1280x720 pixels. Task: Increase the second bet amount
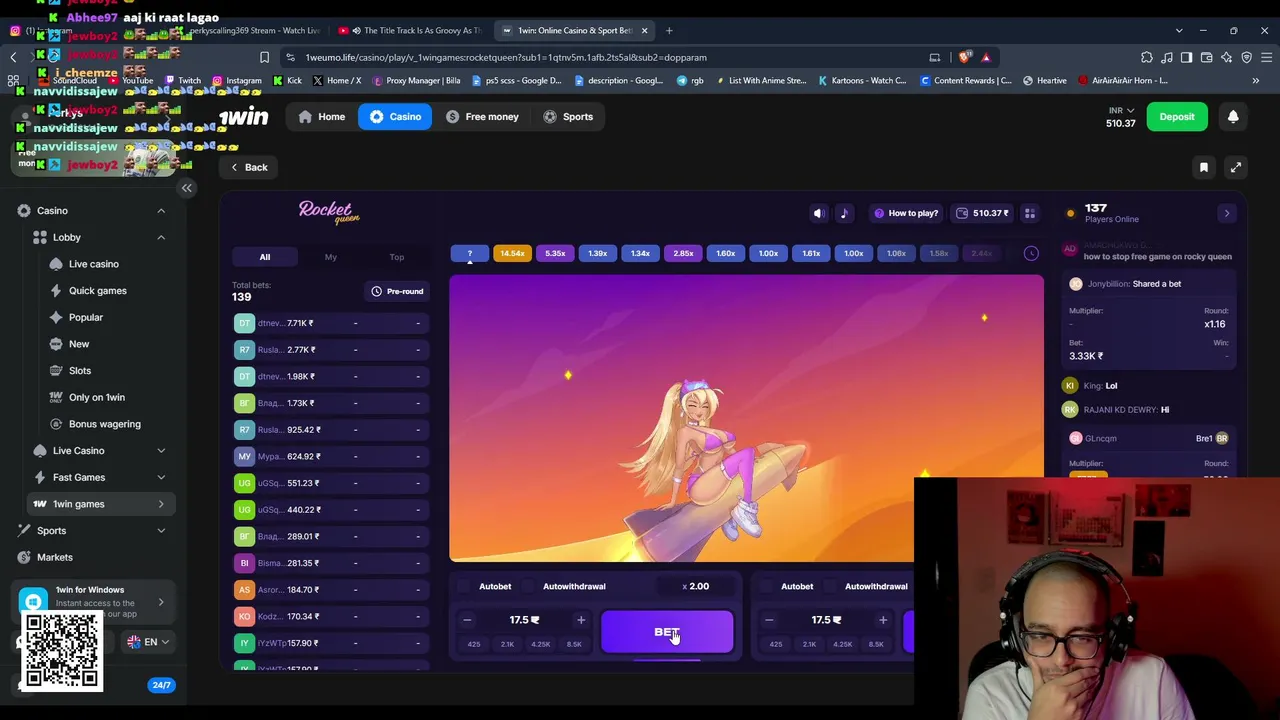pyautogui.click(x=883, y=620)
